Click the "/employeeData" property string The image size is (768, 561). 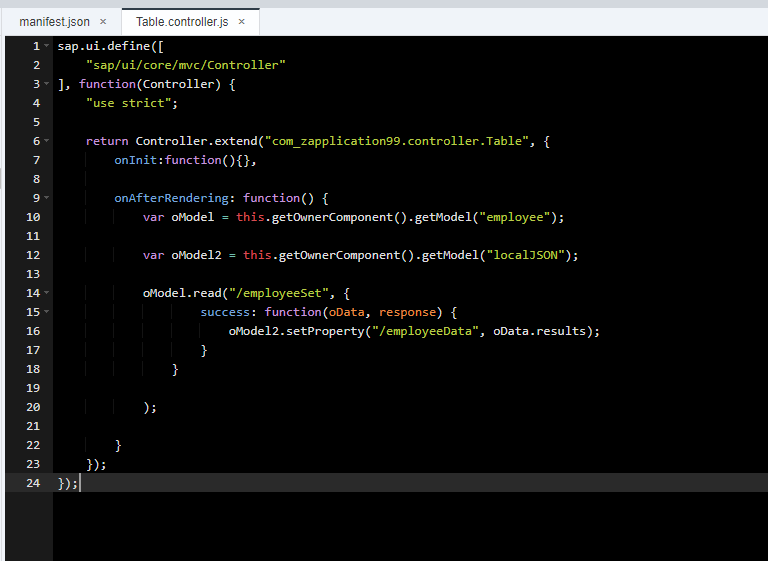(x=425, y=331)
